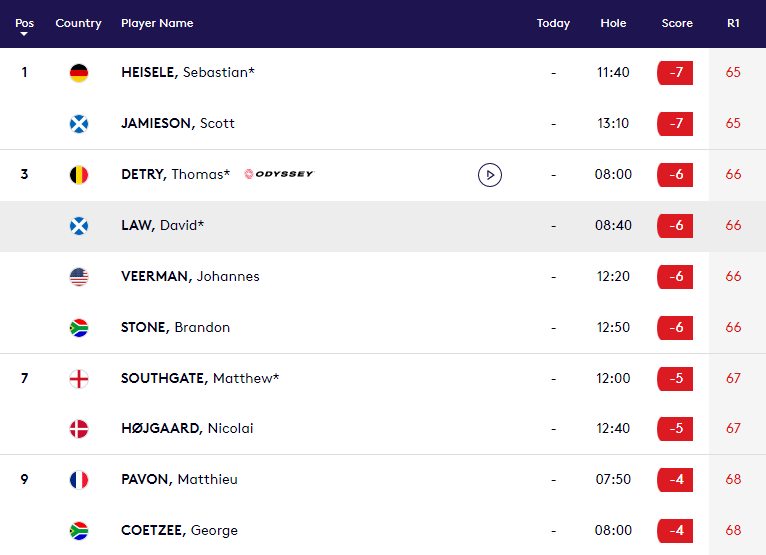Click the Odyssey sponsor logo

tap(279, 174)
